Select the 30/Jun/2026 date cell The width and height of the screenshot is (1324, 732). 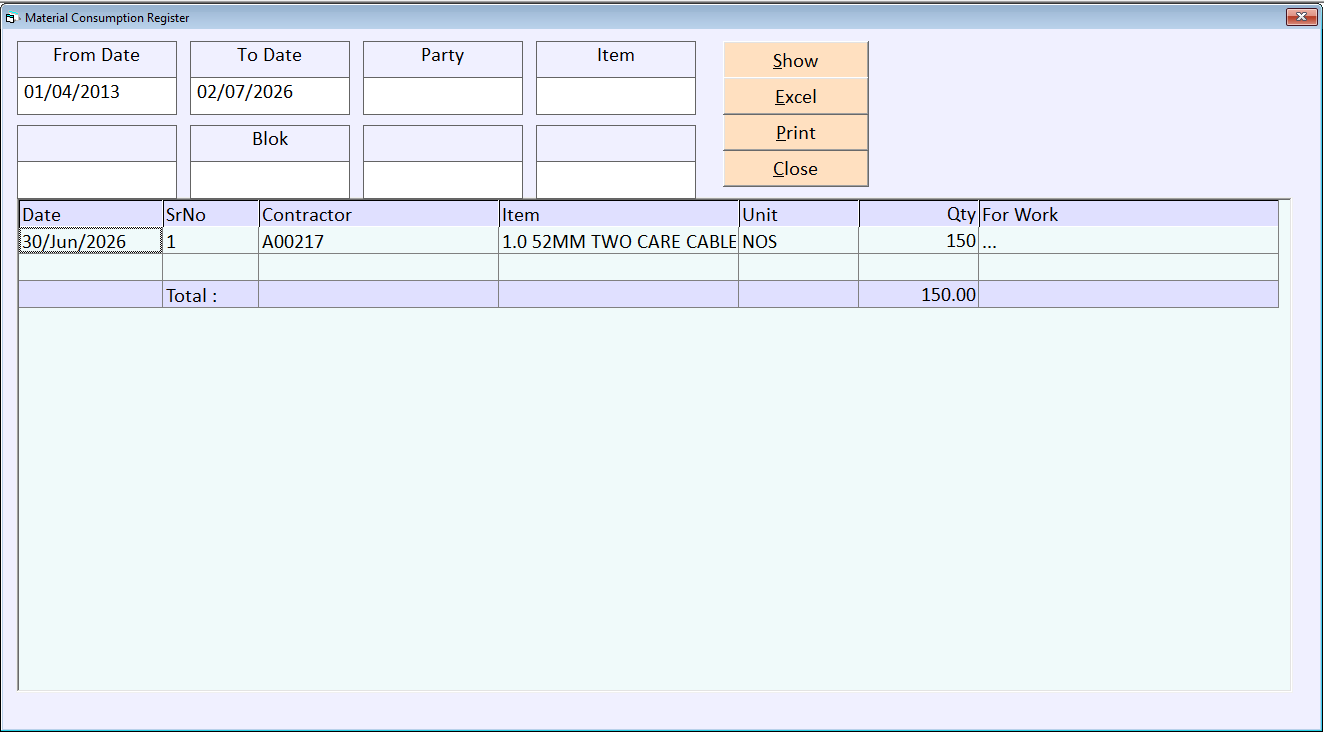coord(91,241)
